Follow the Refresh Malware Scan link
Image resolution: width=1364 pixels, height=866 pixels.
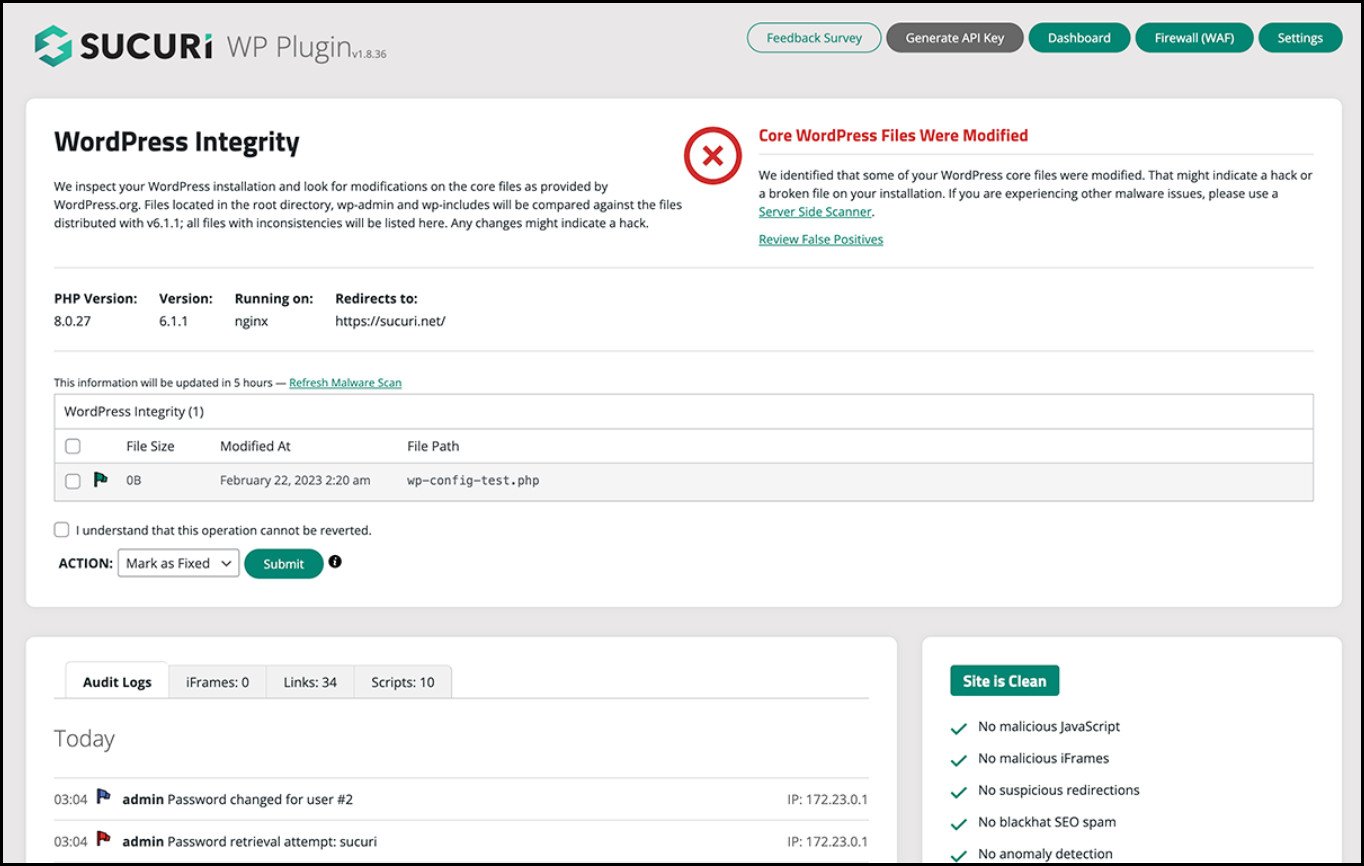click(x=345, y=383)
